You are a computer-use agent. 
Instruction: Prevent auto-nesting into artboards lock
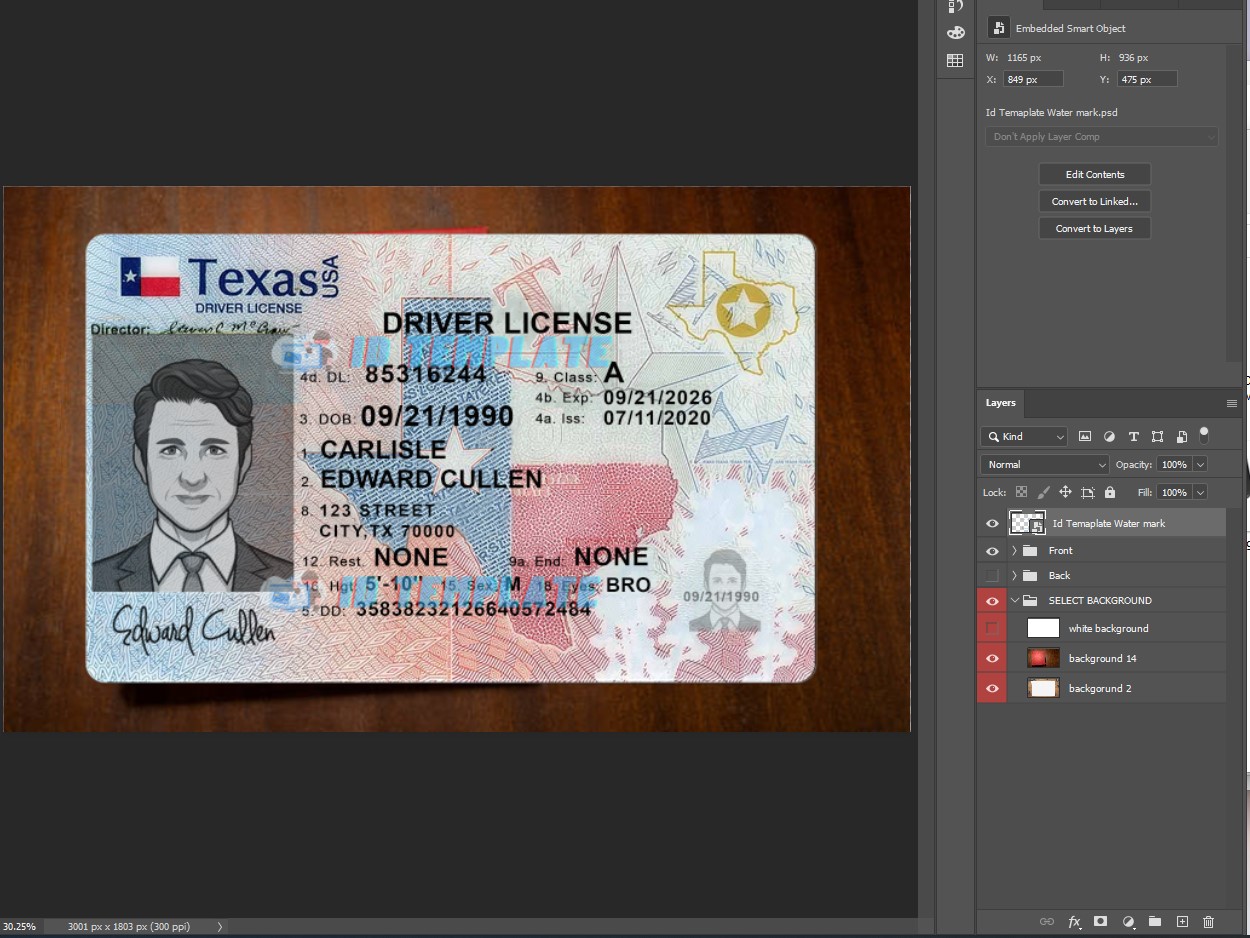click(x=1088, y=492)
